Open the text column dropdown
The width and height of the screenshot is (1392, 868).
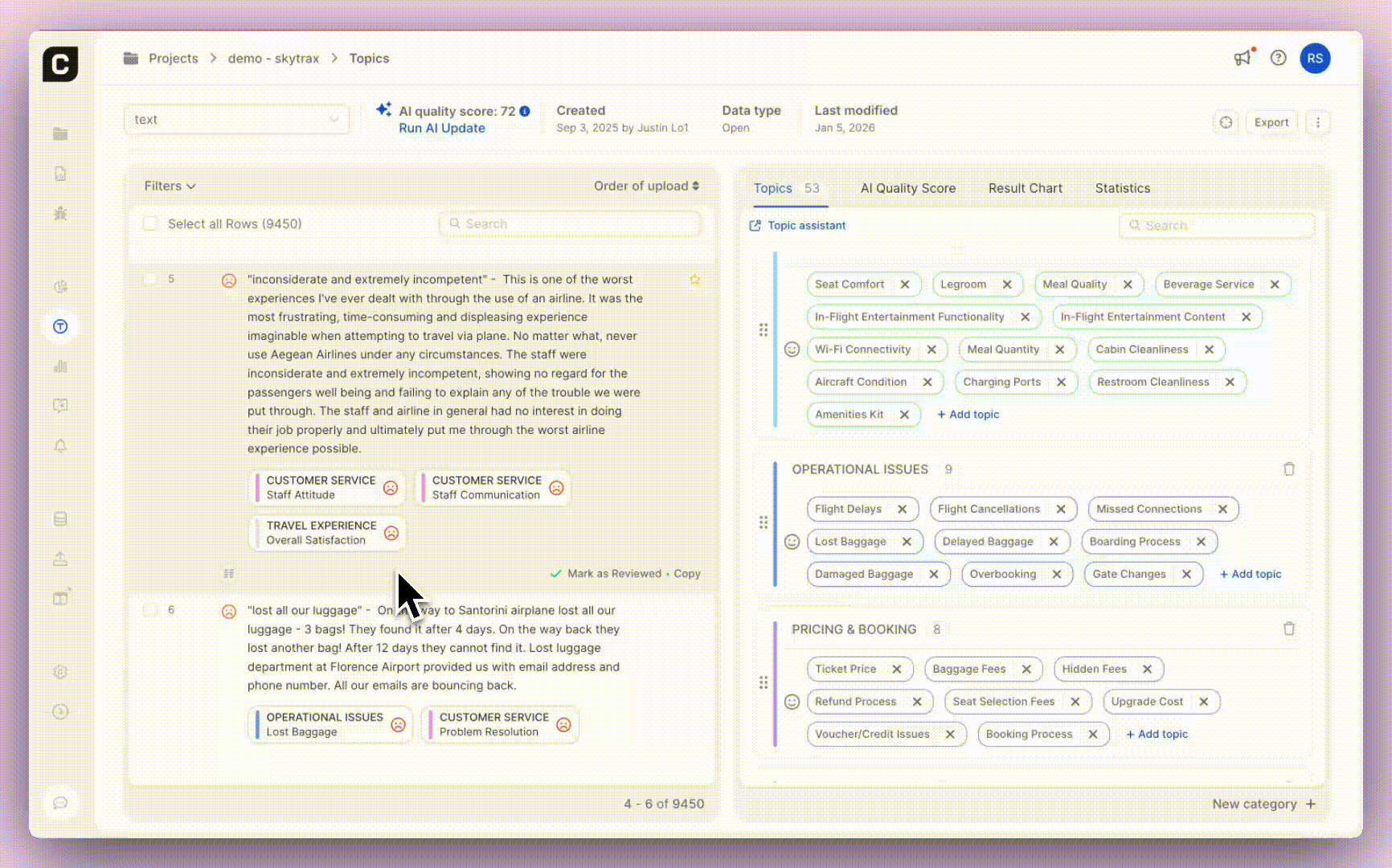[x=236, y=120]
